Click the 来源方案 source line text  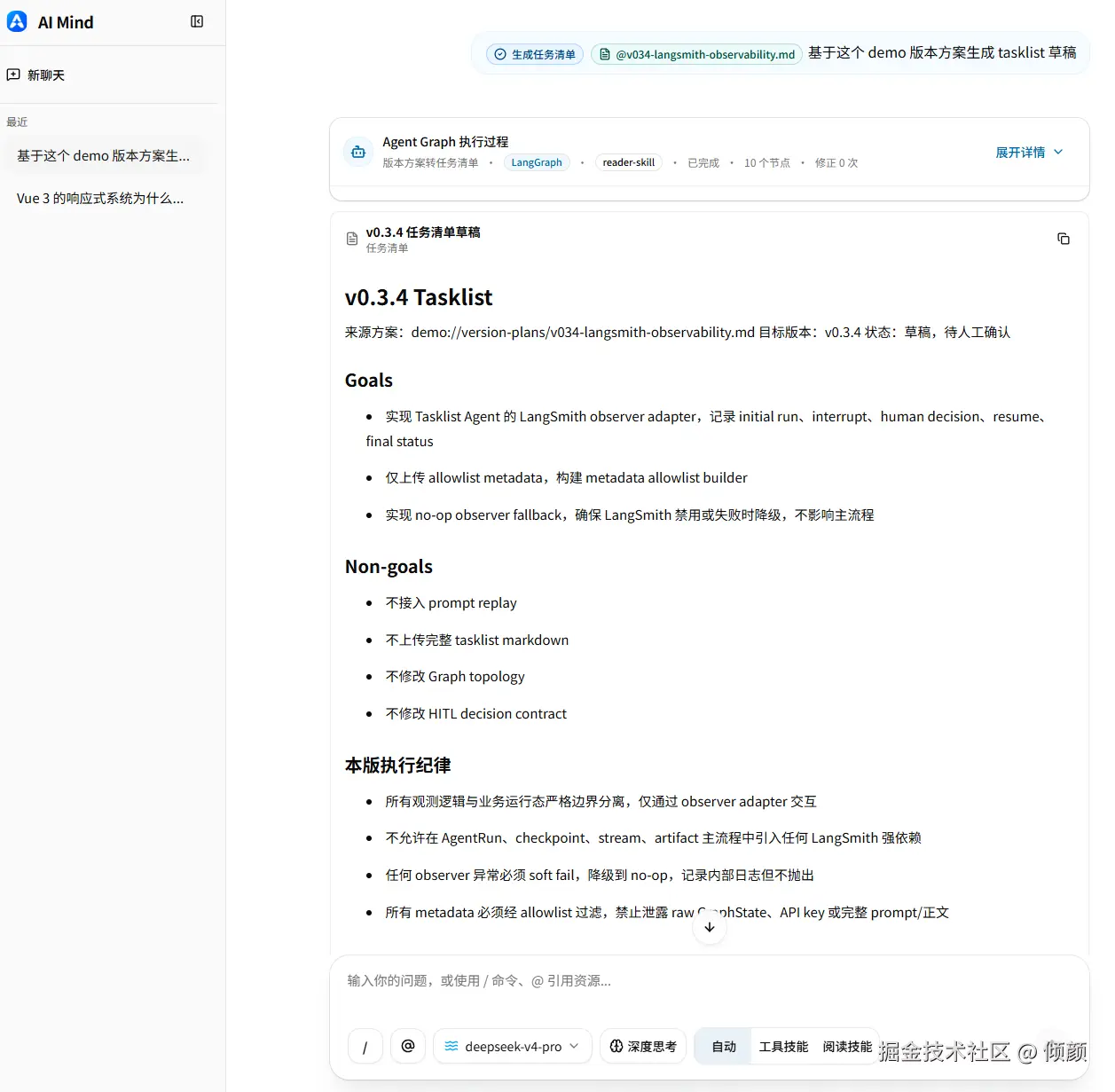677,333
